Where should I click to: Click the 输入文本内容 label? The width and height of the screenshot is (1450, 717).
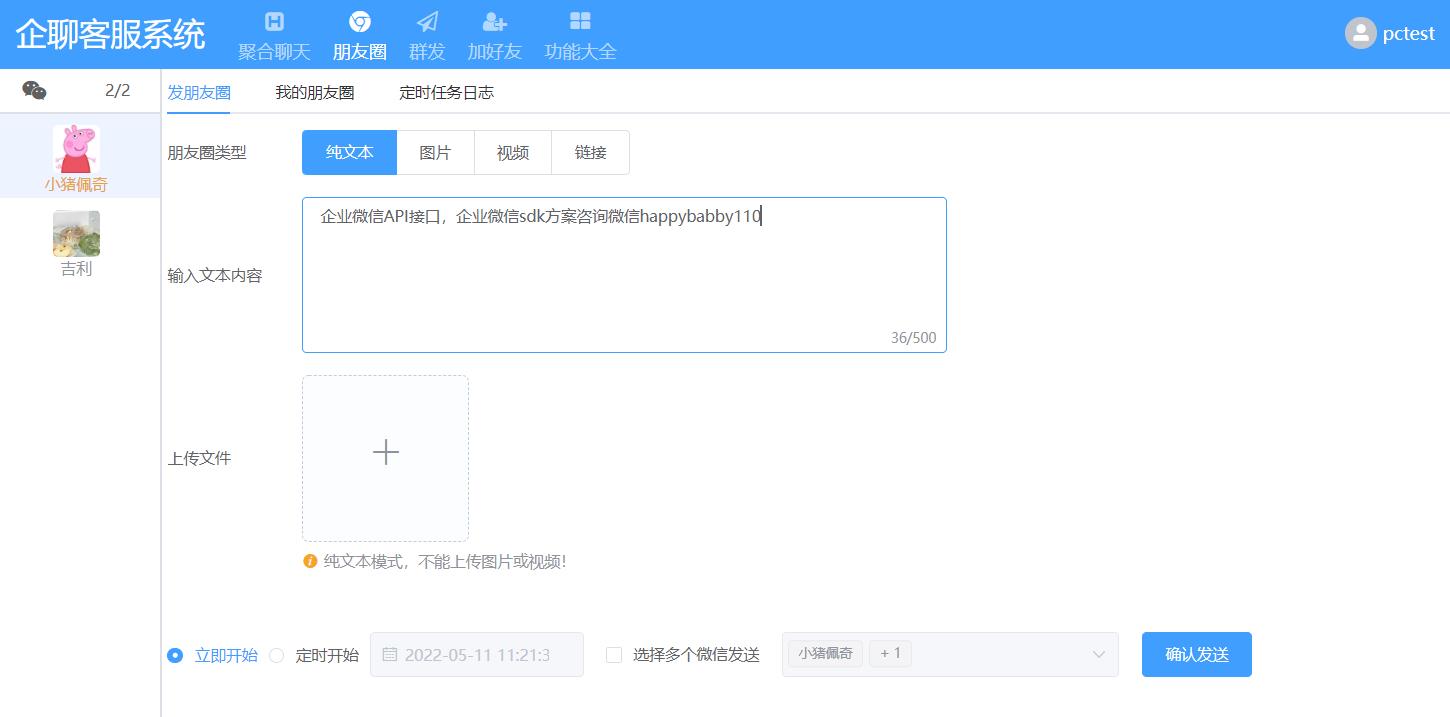click(215, 275)
